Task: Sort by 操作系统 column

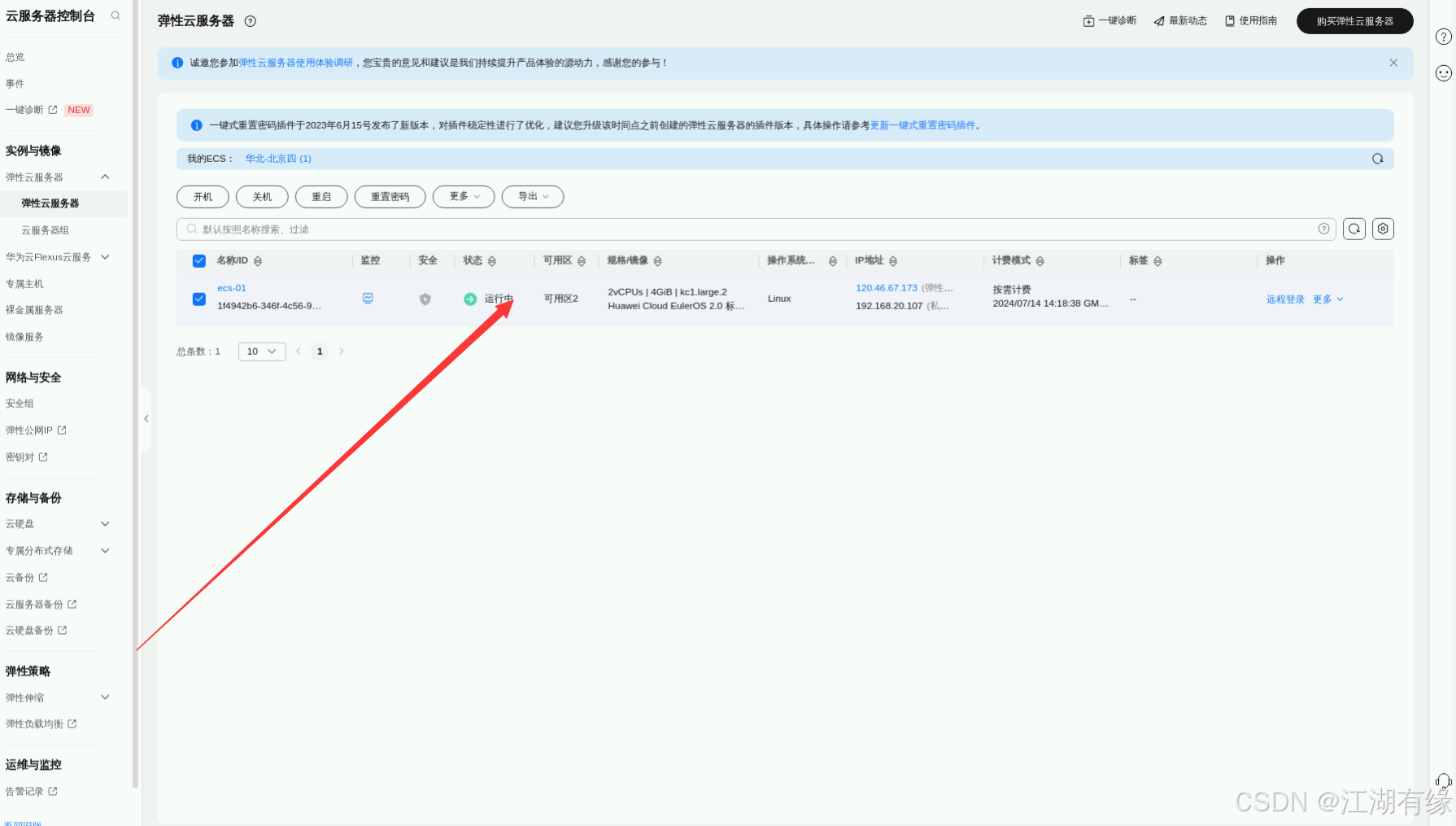Action: click(833, 261)
